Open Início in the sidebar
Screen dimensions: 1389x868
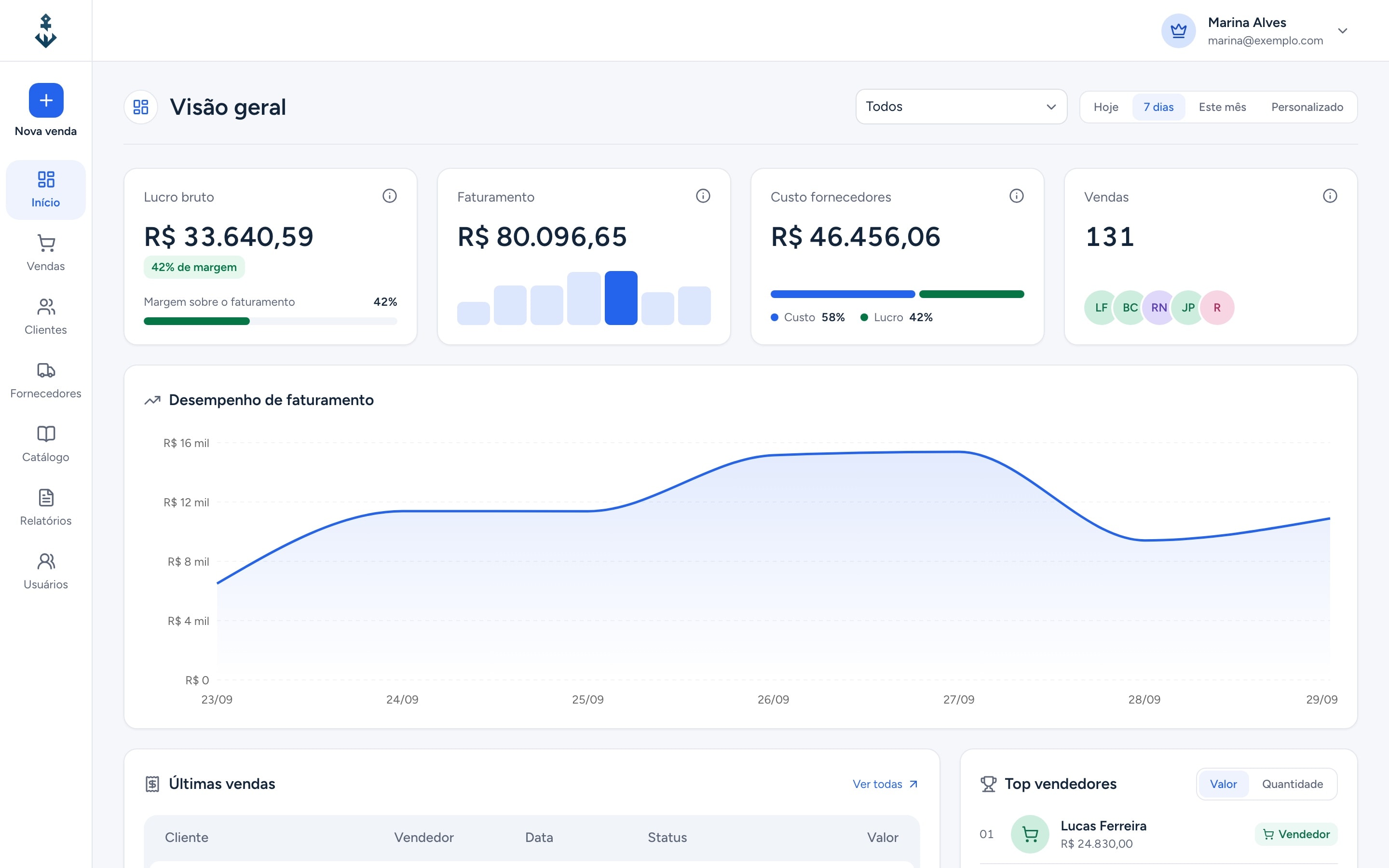[x=46, y=190]
